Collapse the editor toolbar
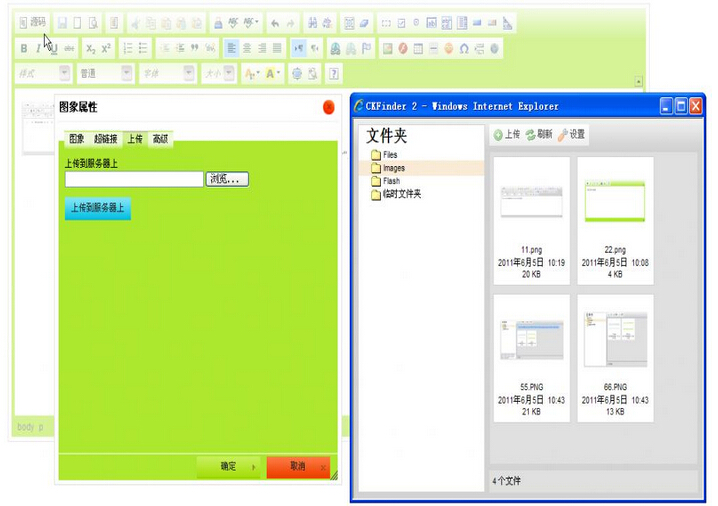The height and width of the screenshot is (506, 718). point(639,81)
